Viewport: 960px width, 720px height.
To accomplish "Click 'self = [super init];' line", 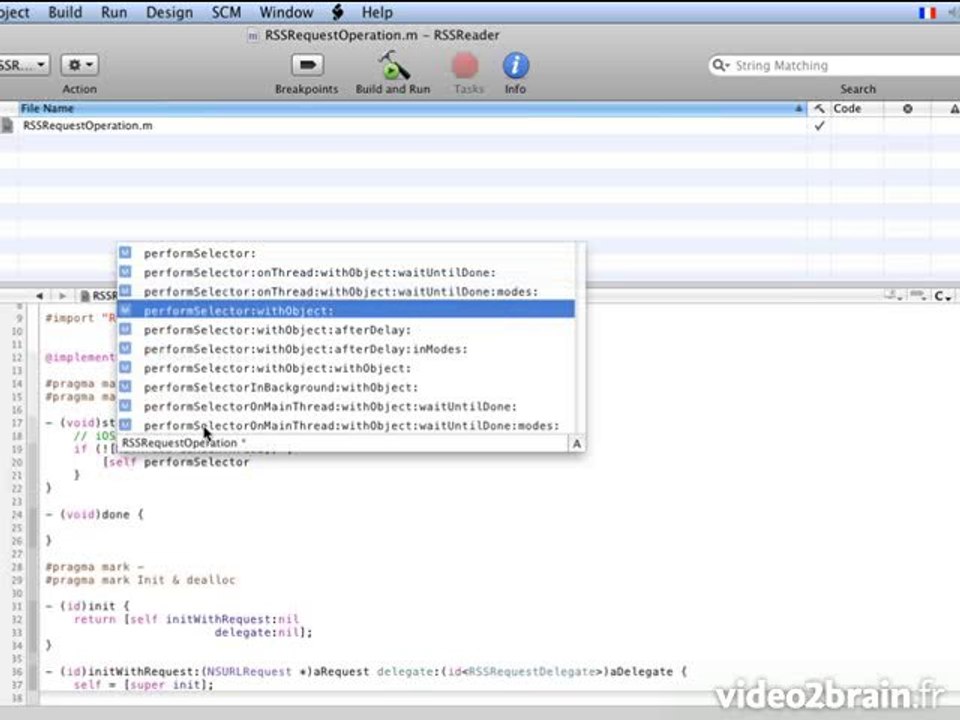I will pyautogui.click(x=143, y=684).
